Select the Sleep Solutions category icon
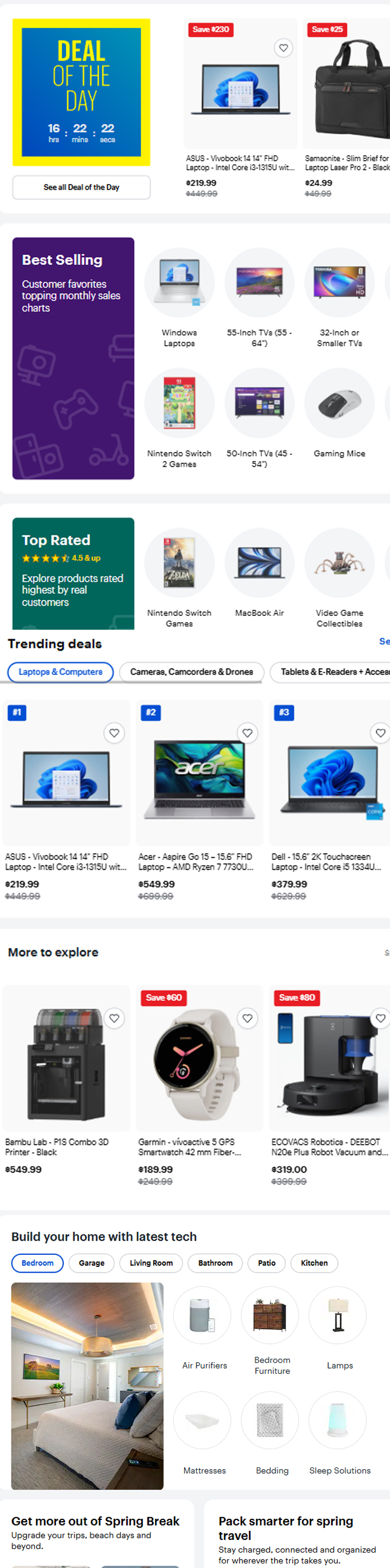The image size is (390, 1568). point(337,1420)
